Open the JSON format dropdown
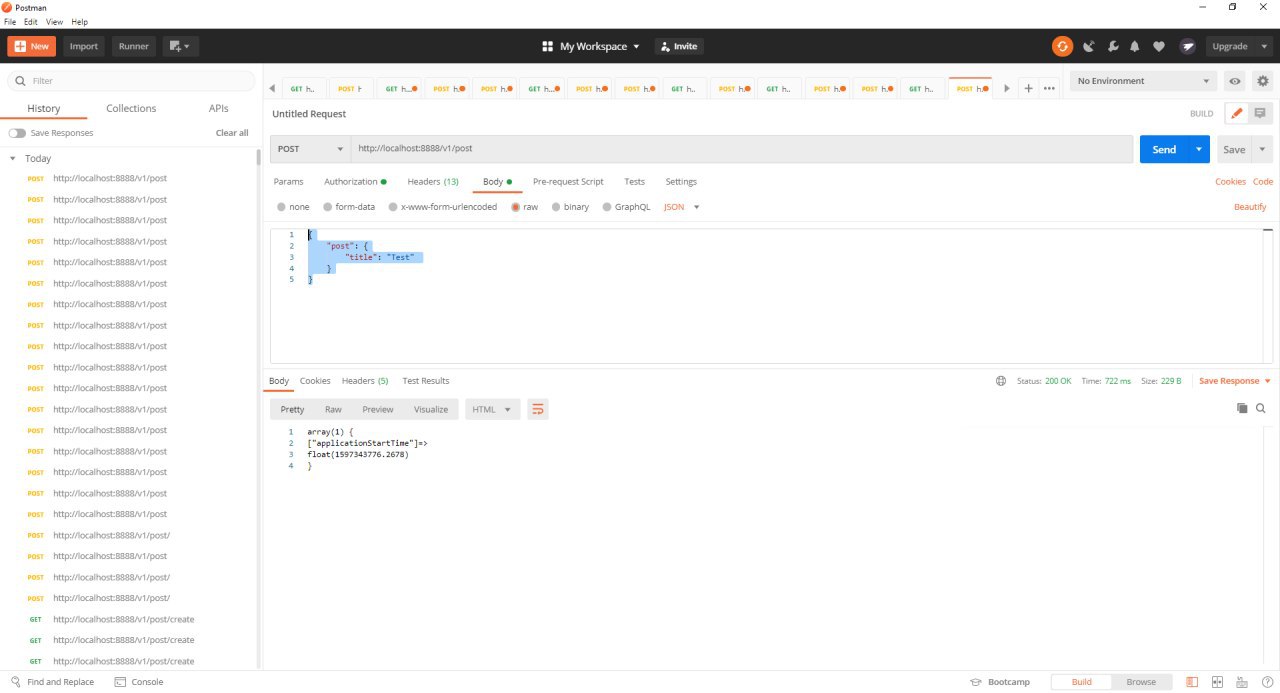This screenshot has height=693, width=1280. pyautogui.click(x=682, y=207)
